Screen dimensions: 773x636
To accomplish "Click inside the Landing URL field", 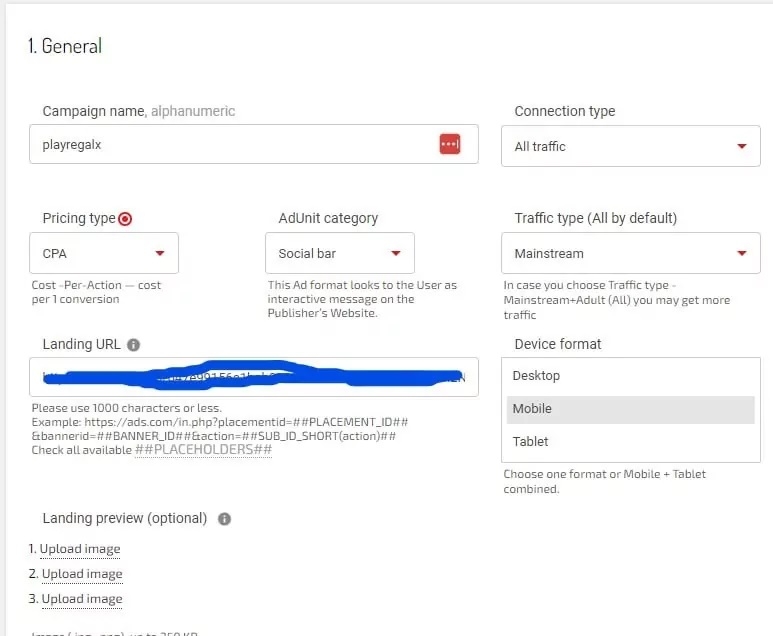I will click(254, 378).
